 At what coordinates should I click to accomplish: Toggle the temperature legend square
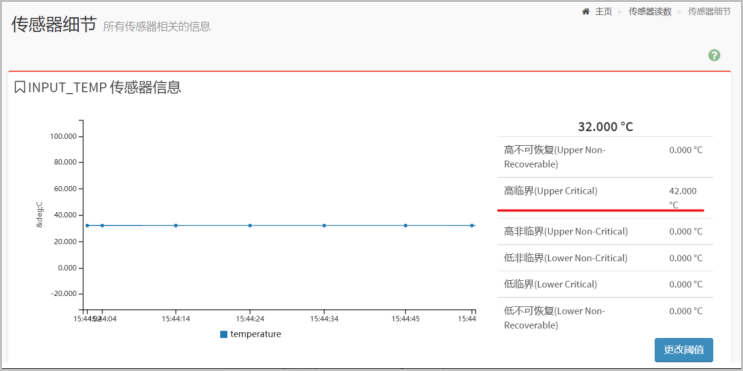coord(224,335)
